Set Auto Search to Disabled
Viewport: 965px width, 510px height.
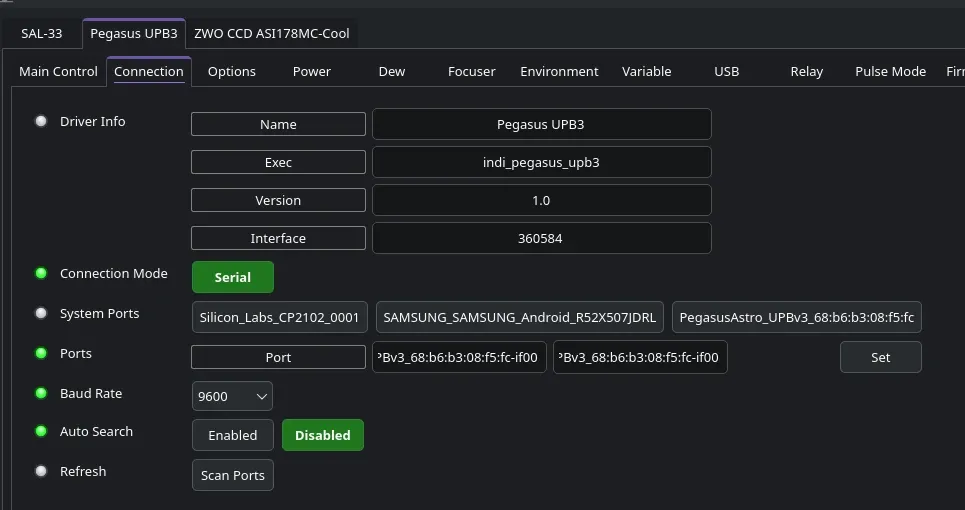(322, 435)
